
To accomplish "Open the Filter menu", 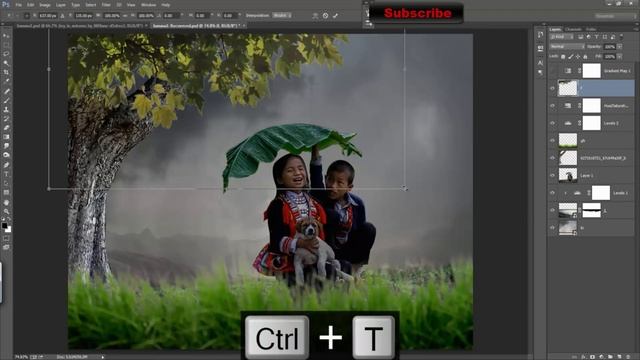I will coord(106,5).
